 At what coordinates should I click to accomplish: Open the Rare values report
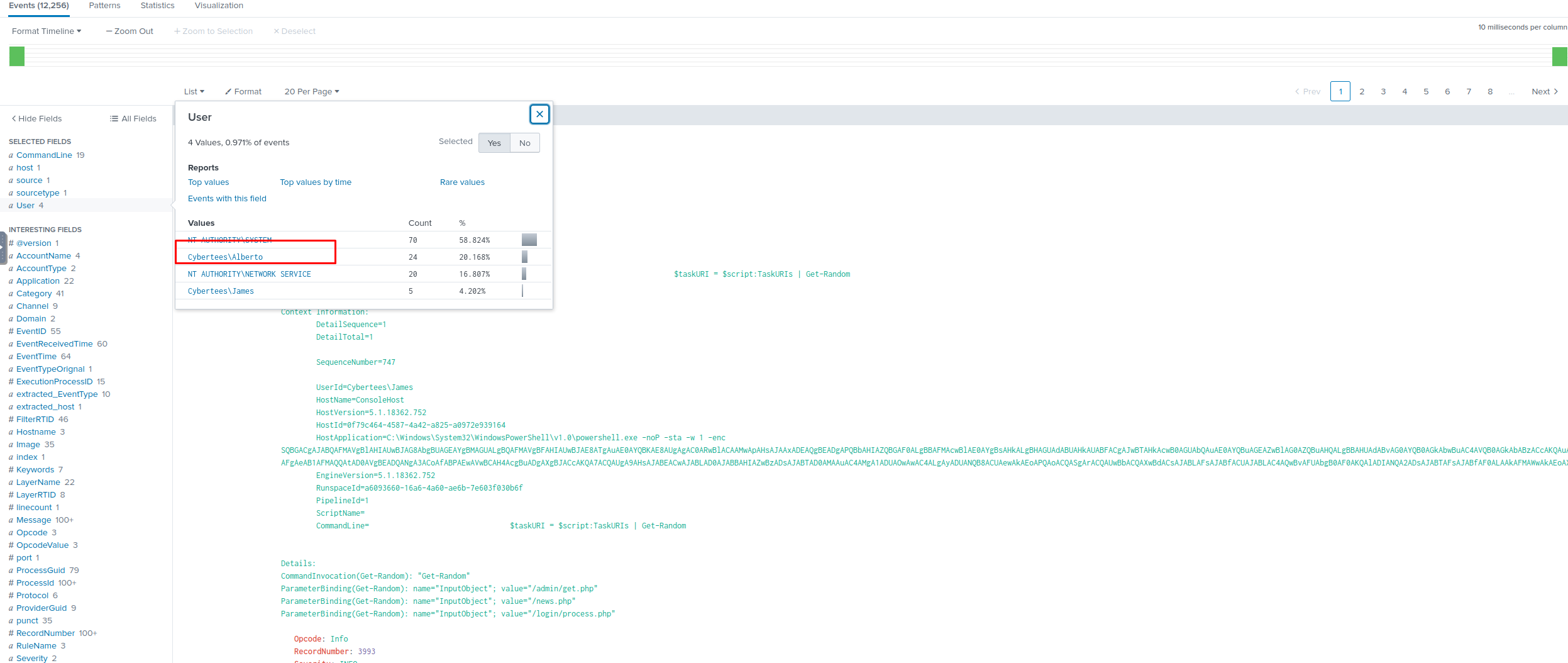point(462,182)
